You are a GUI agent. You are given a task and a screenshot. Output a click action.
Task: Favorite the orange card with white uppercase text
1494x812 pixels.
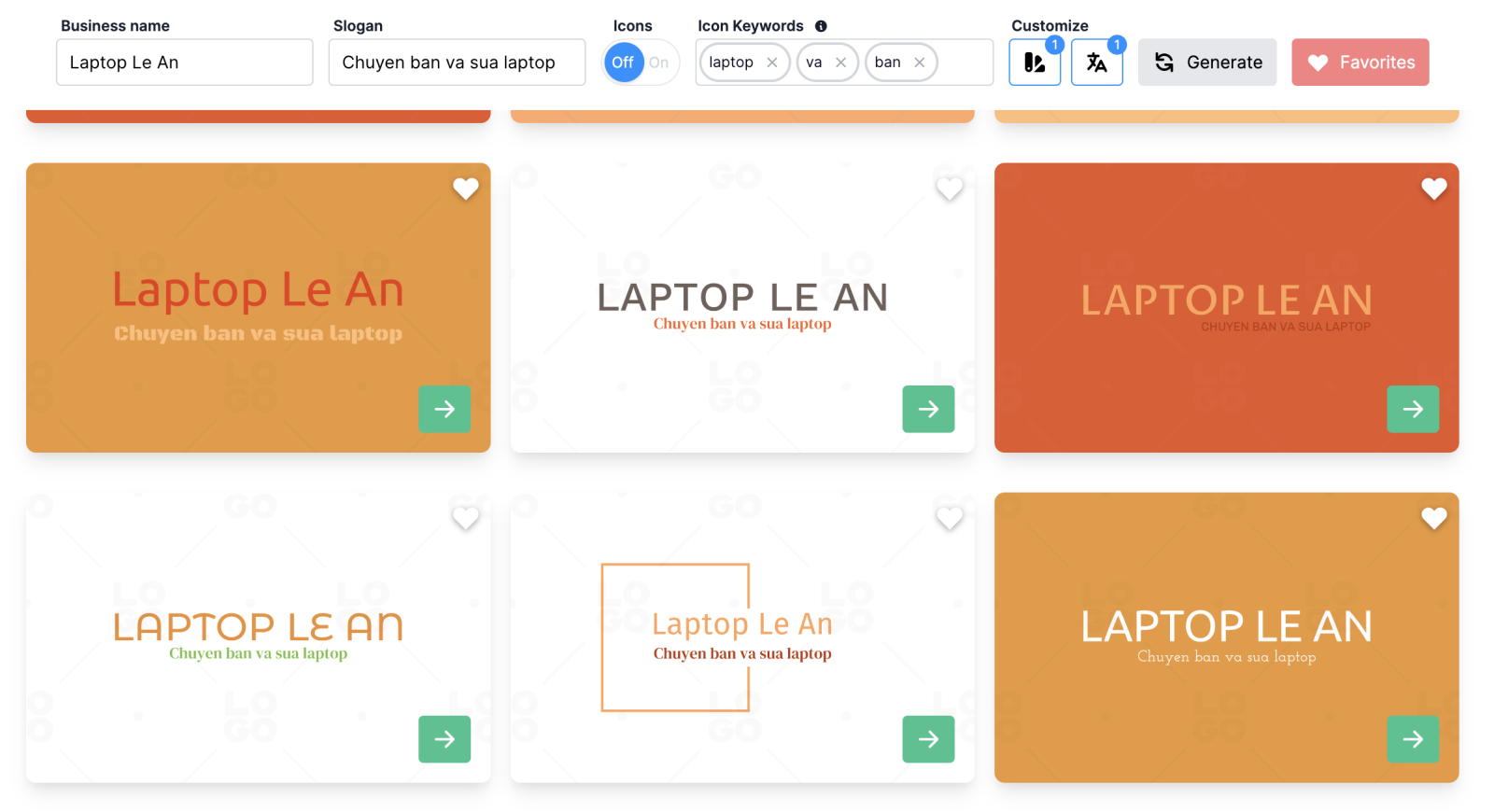[x=1434, y=518]
